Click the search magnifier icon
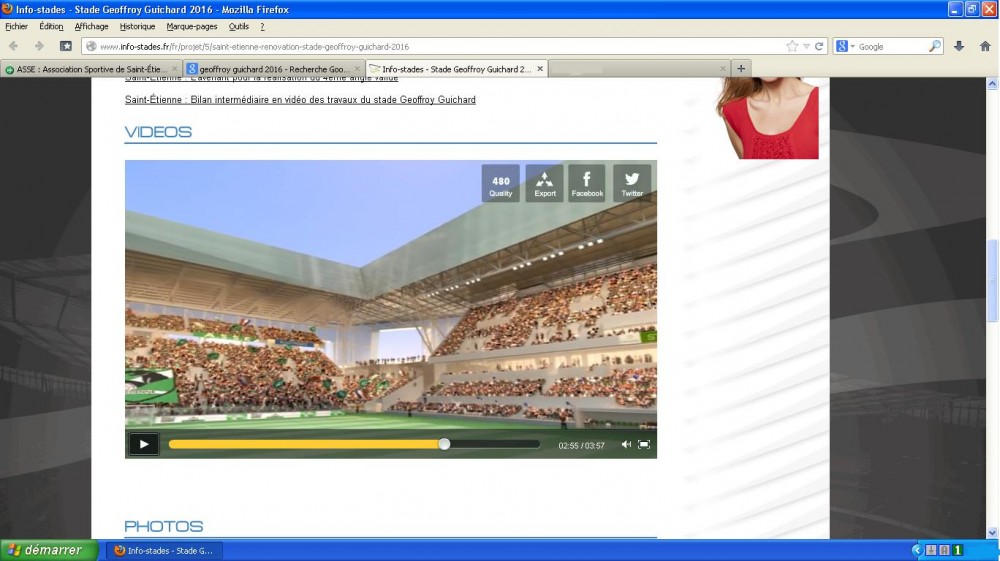The width and height of the screenshot is (1000, 561). (934, 46)
